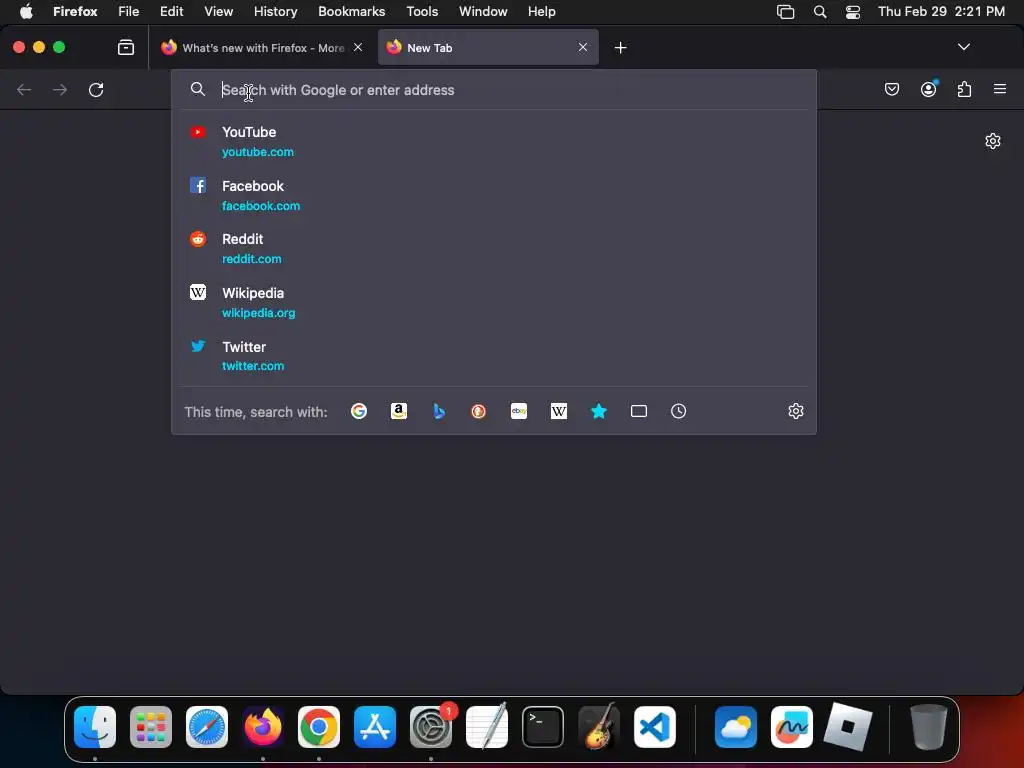Open the Tools menu
1024x768 pixels.
tap(422, 11)
